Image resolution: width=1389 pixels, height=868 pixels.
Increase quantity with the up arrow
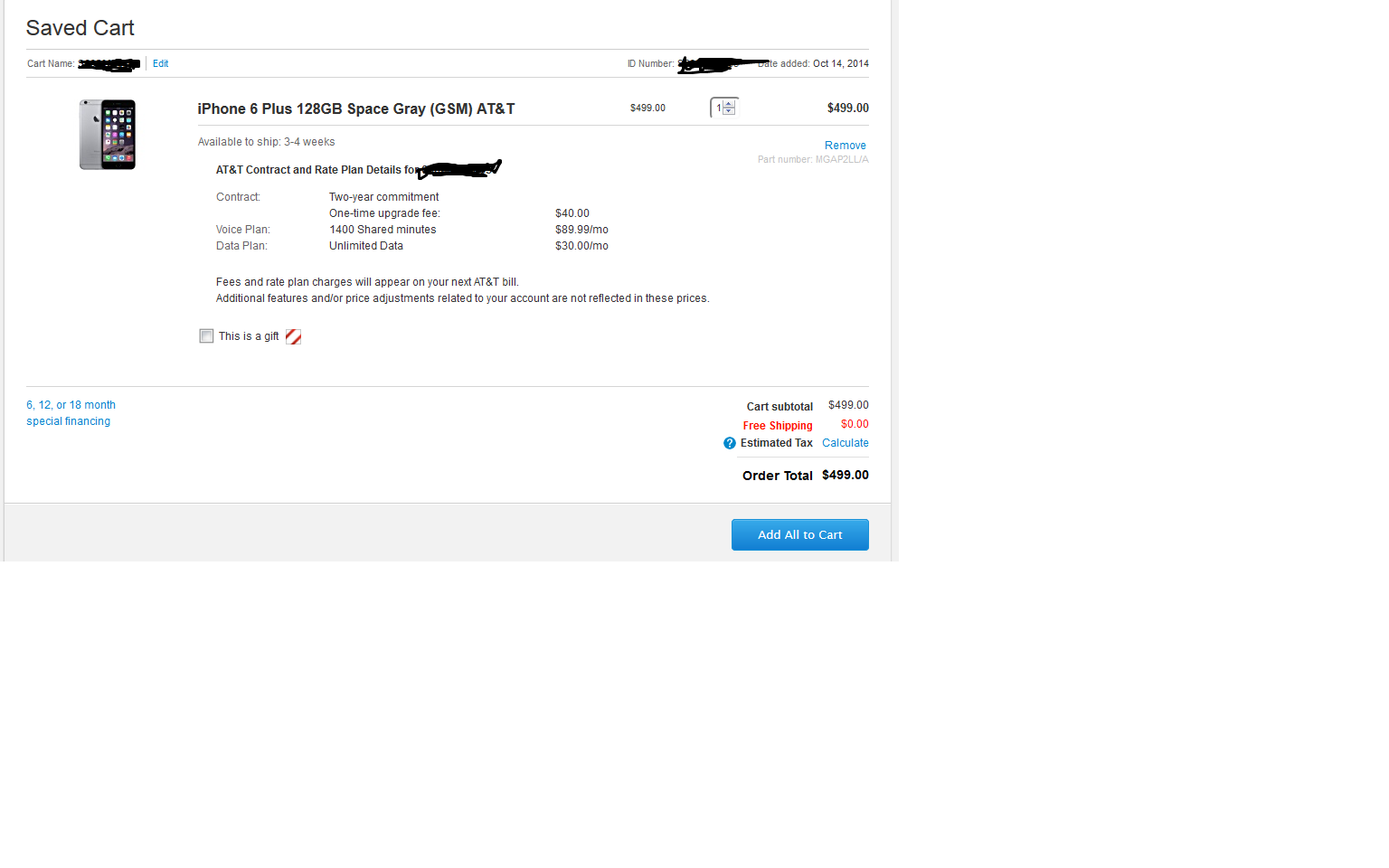click(x=729, y=104)
